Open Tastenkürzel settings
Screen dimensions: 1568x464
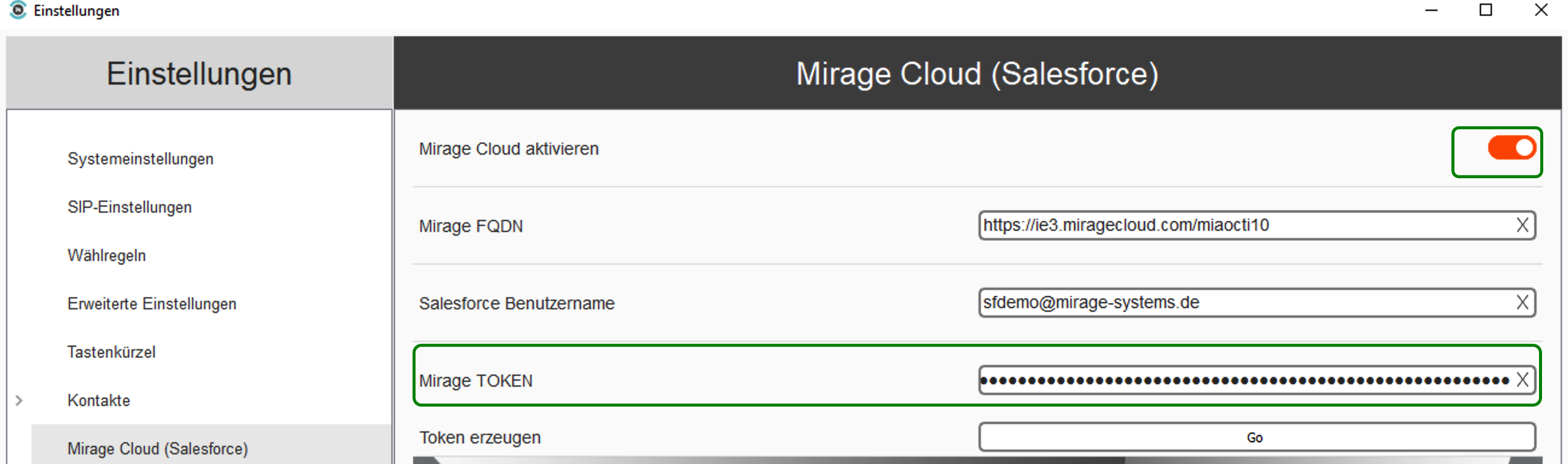tap(111, 352)
